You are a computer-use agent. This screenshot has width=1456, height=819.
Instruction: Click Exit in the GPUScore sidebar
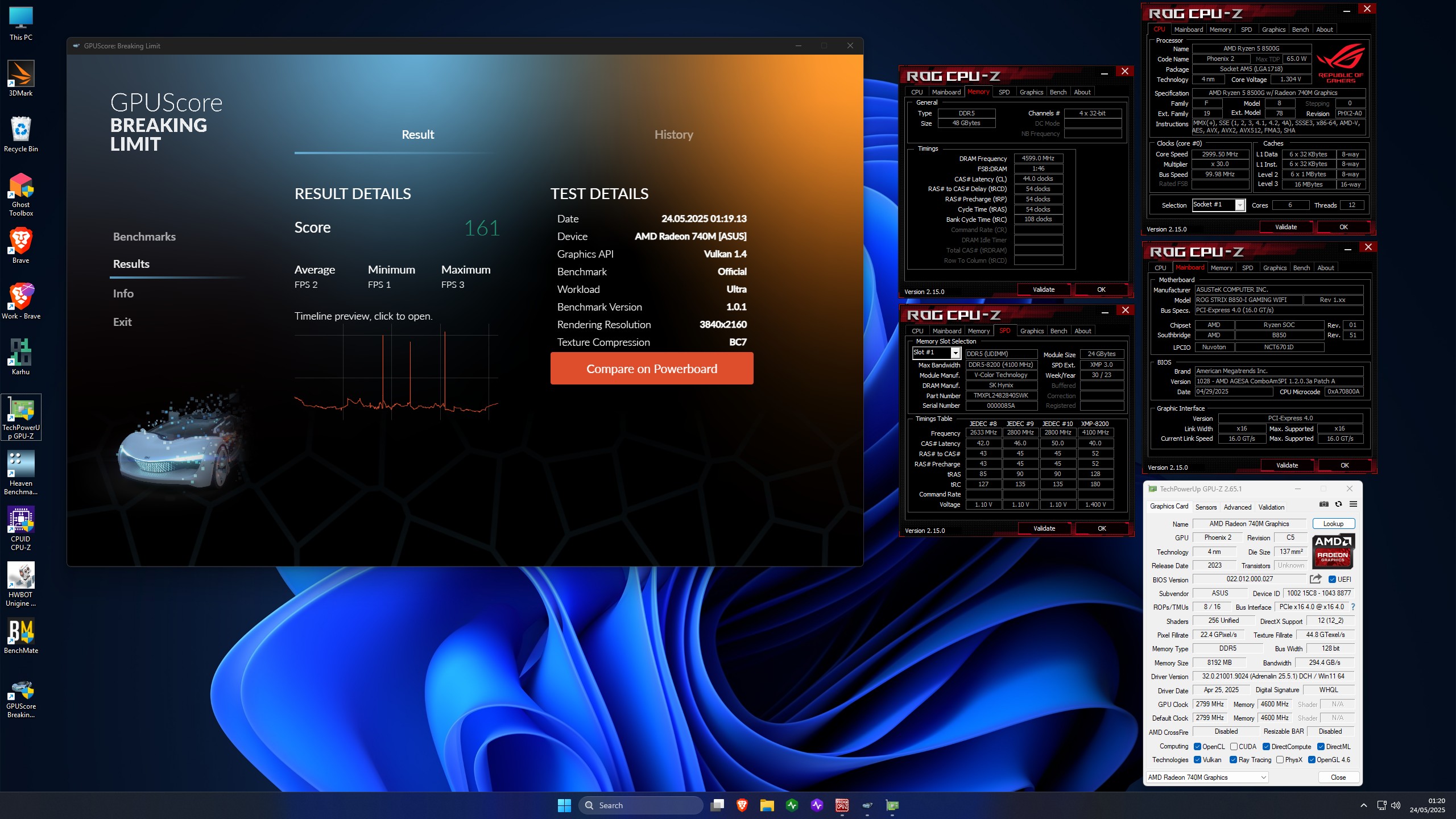(122, 322)
